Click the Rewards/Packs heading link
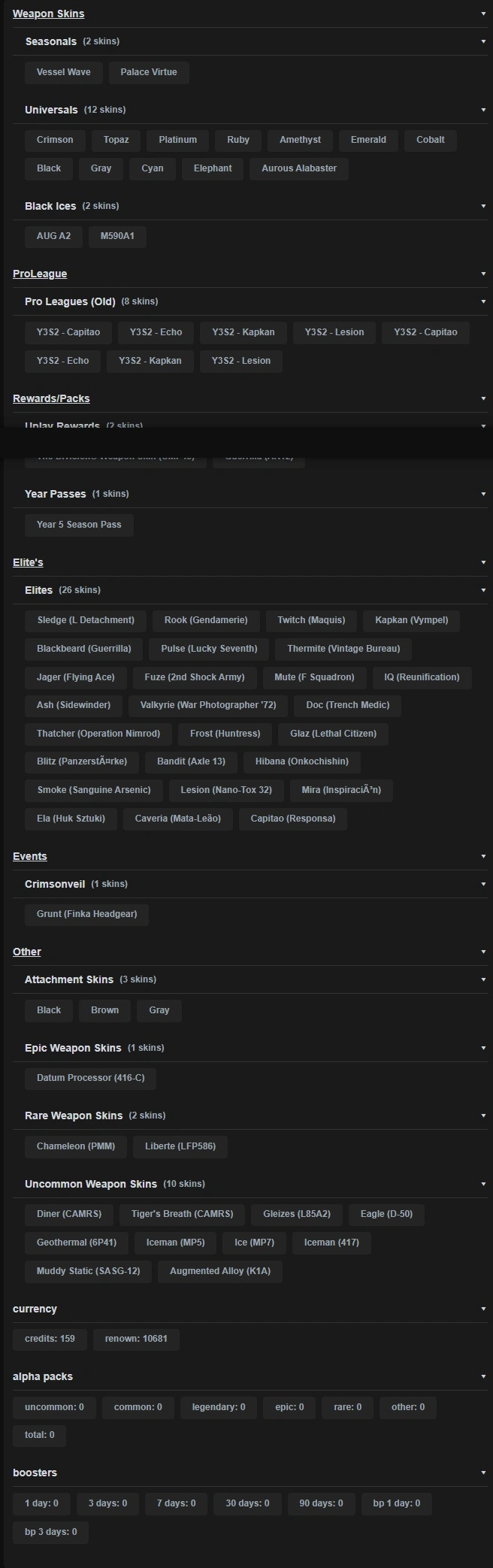Viewport: 493px width, 1568px height. [51, 398]
